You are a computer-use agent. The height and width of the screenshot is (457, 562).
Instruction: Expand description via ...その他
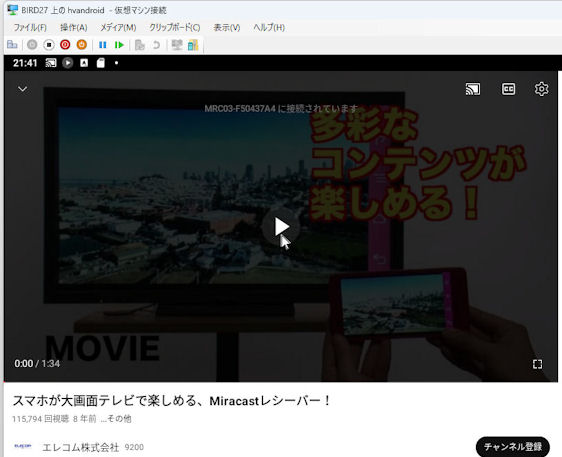point(116,419)
